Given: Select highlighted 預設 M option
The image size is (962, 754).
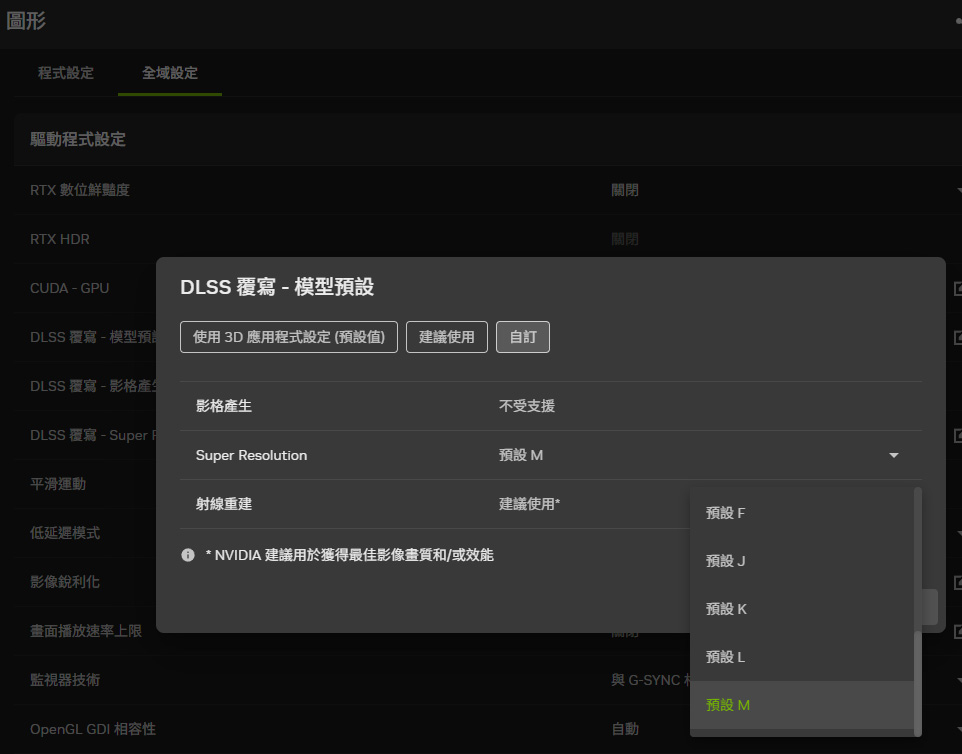Looking at the screenshot, I should [x=728, y=705].
